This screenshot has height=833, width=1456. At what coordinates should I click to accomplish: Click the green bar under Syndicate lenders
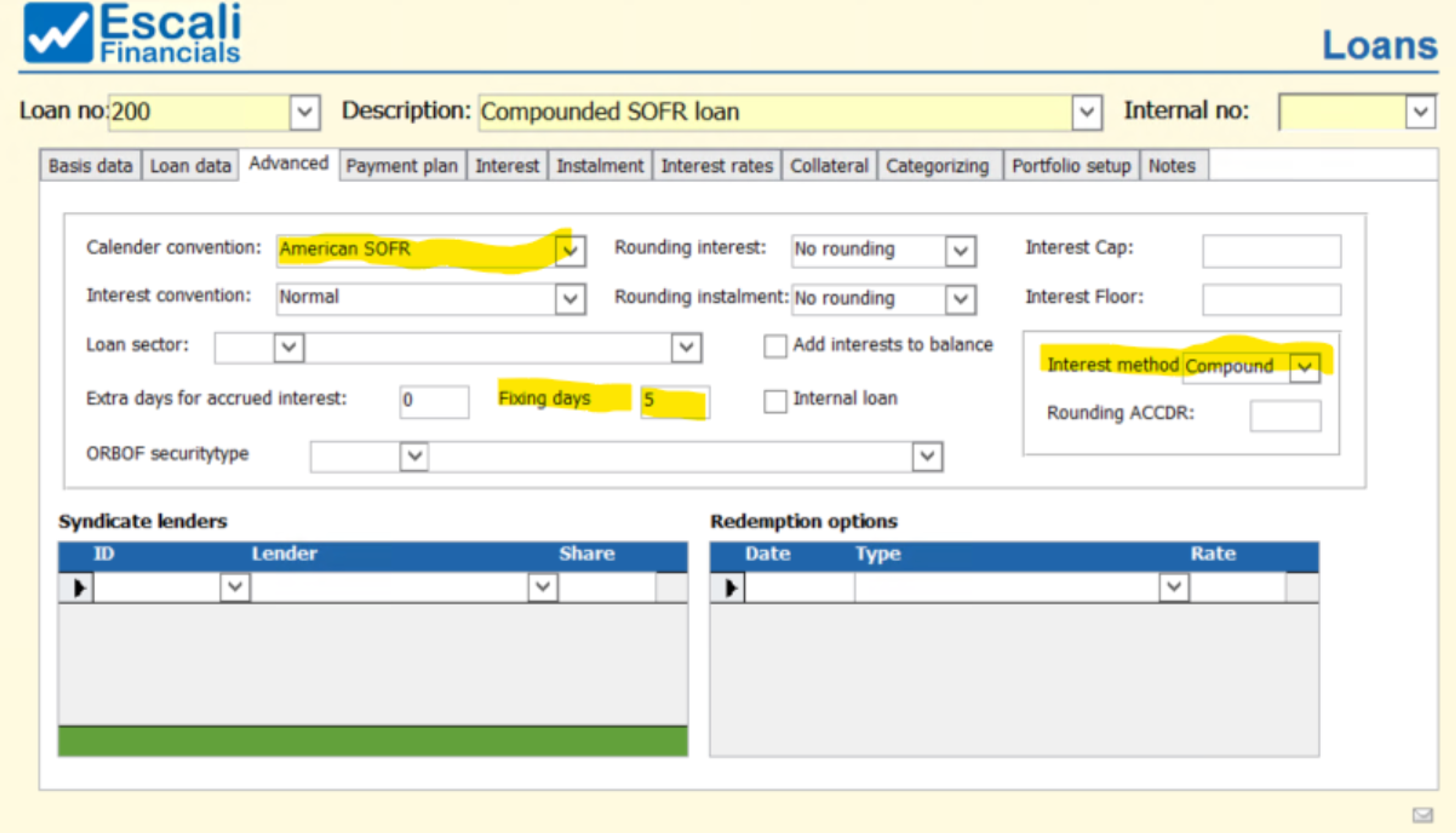pos(373,741)
